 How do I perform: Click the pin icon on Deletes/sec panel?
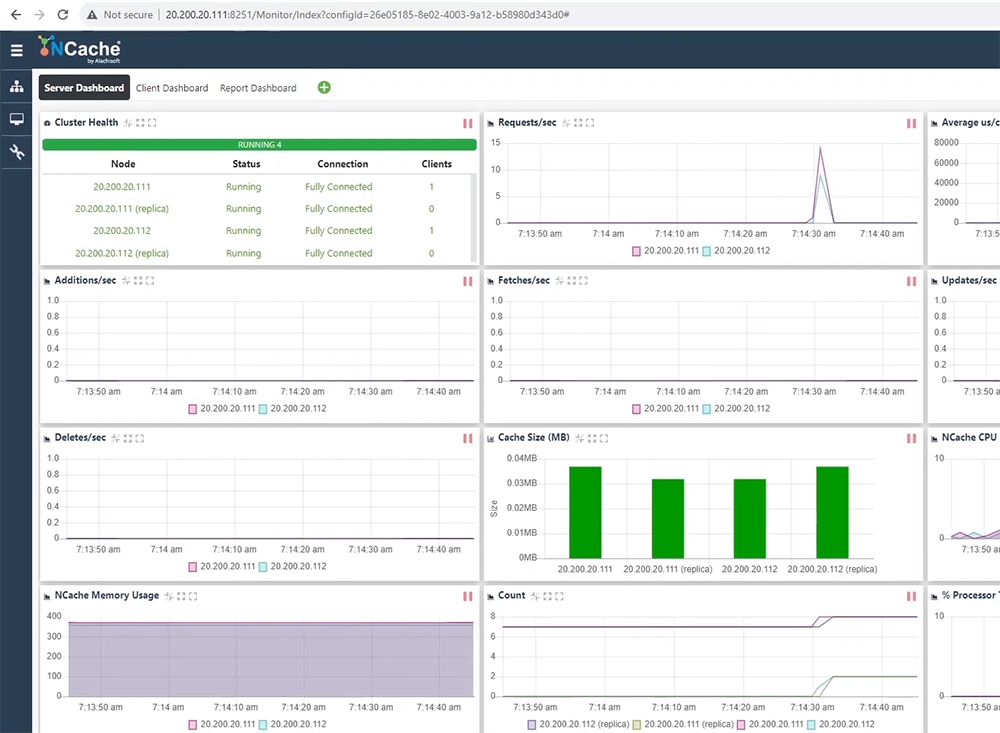[x=115, y=438]
